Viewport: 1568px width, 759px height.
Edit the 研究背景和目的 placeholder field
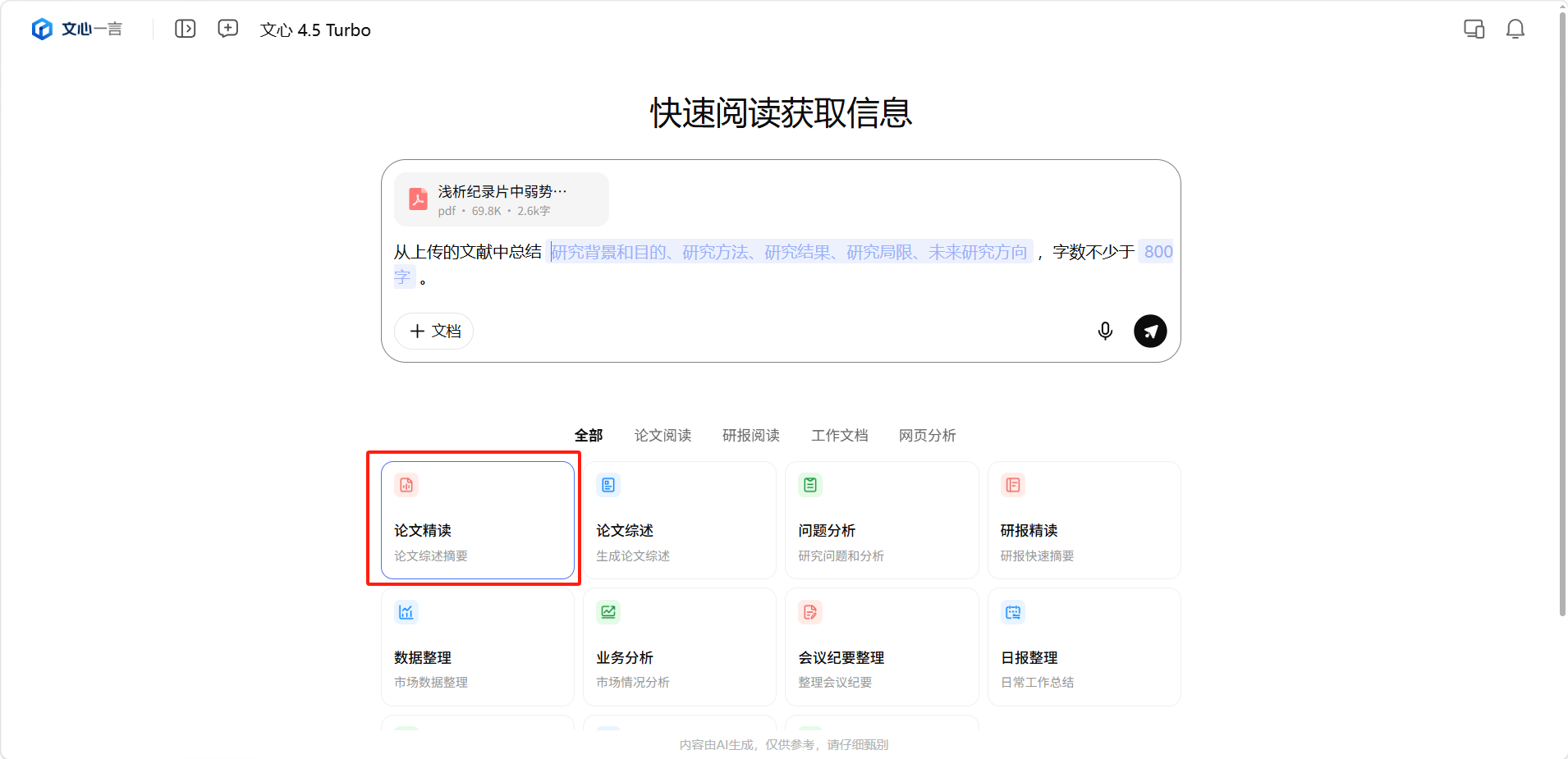click(789, 252)
